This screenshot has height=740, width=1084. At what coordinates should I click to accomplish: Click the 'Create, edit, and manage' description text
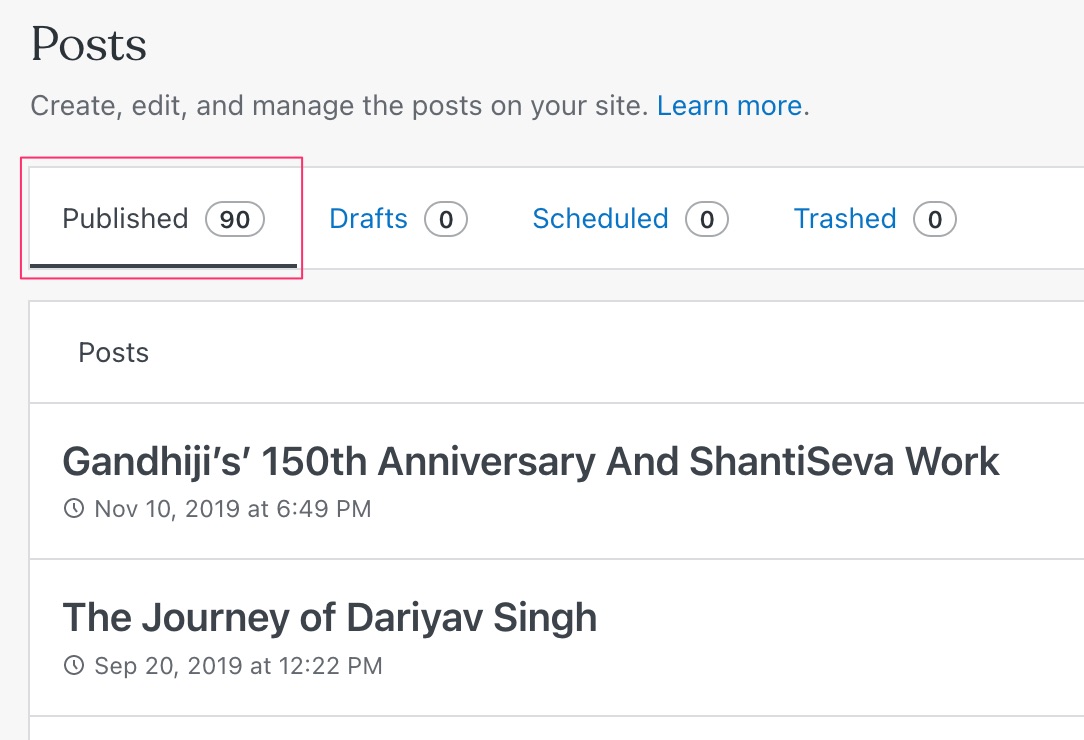point(340,106)
